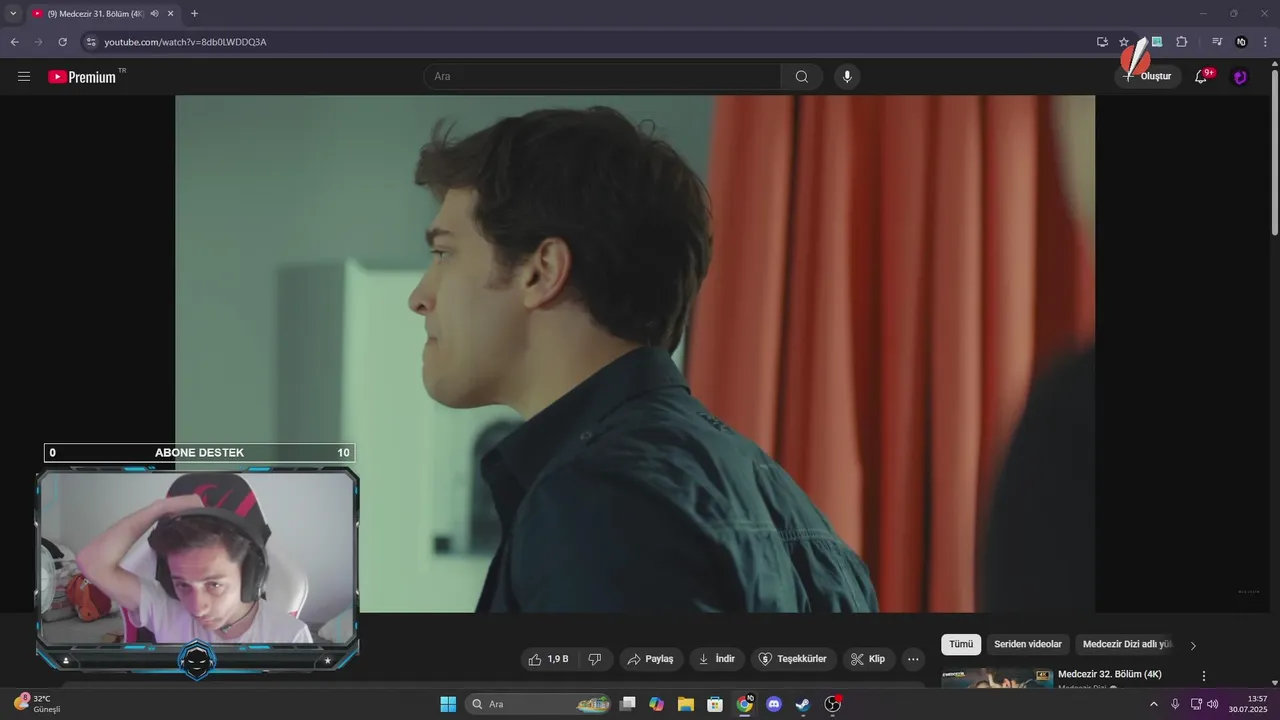This screenshot has width=1280, height=720.
Task: Click the Oluştur create button
Action: point(1148,76)
